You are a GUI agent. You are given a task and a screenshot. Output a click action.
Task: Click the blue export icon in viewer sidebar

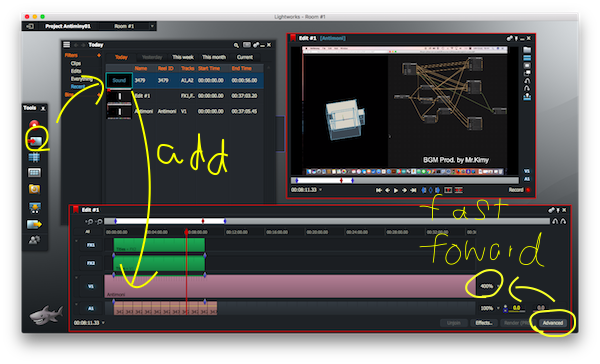[x=527, y=96]
